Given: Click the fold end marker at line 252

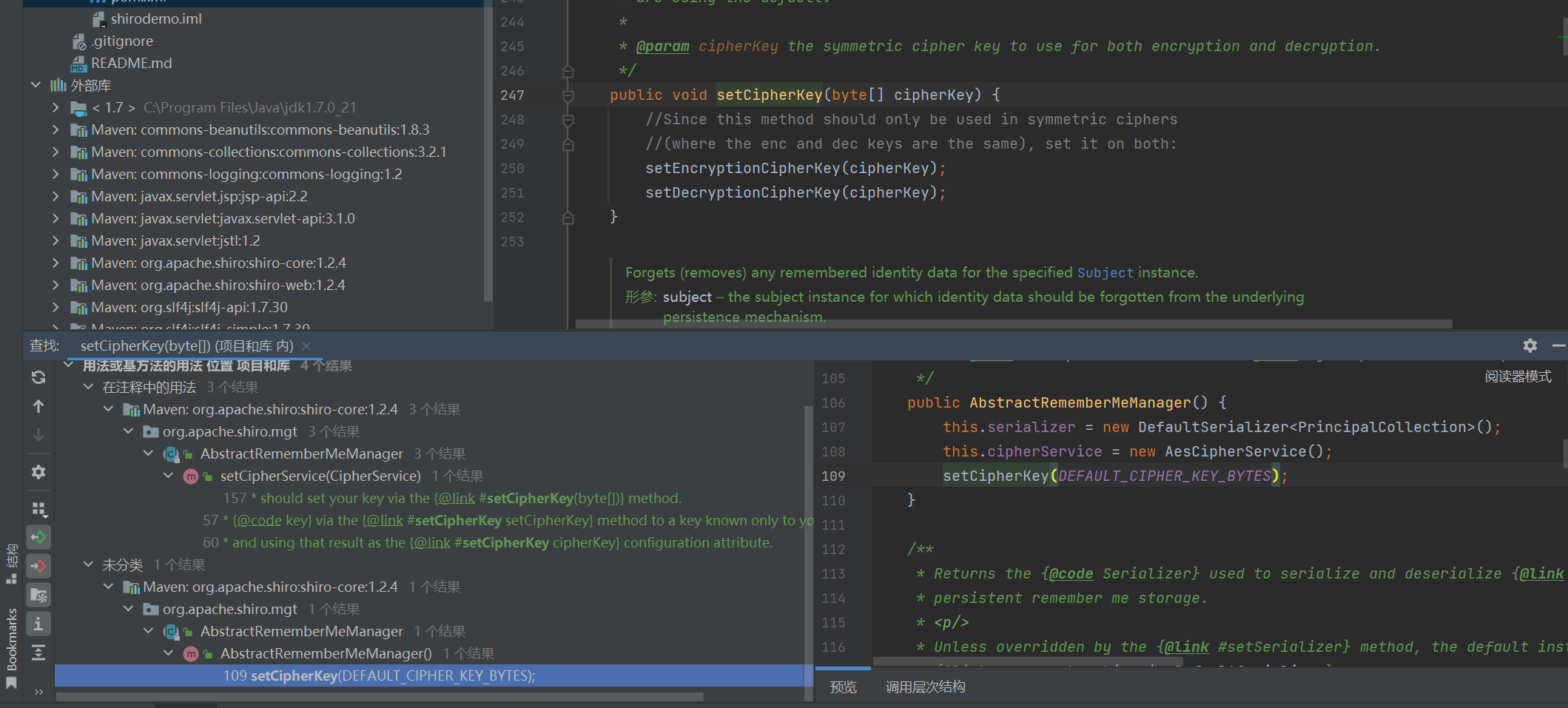Looking at the screenshot, I should click(568, 218).
